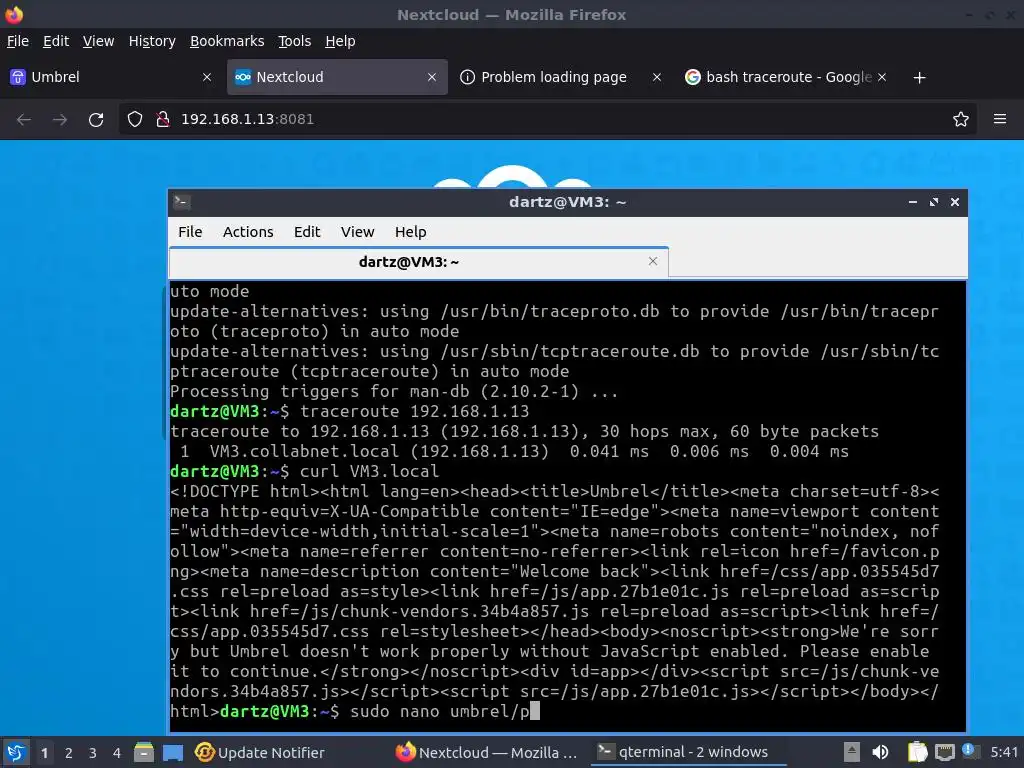Open Firefox History menu
Viewport: 1024px width, 768px height.
pyautogui.click(x=152, y=41)
